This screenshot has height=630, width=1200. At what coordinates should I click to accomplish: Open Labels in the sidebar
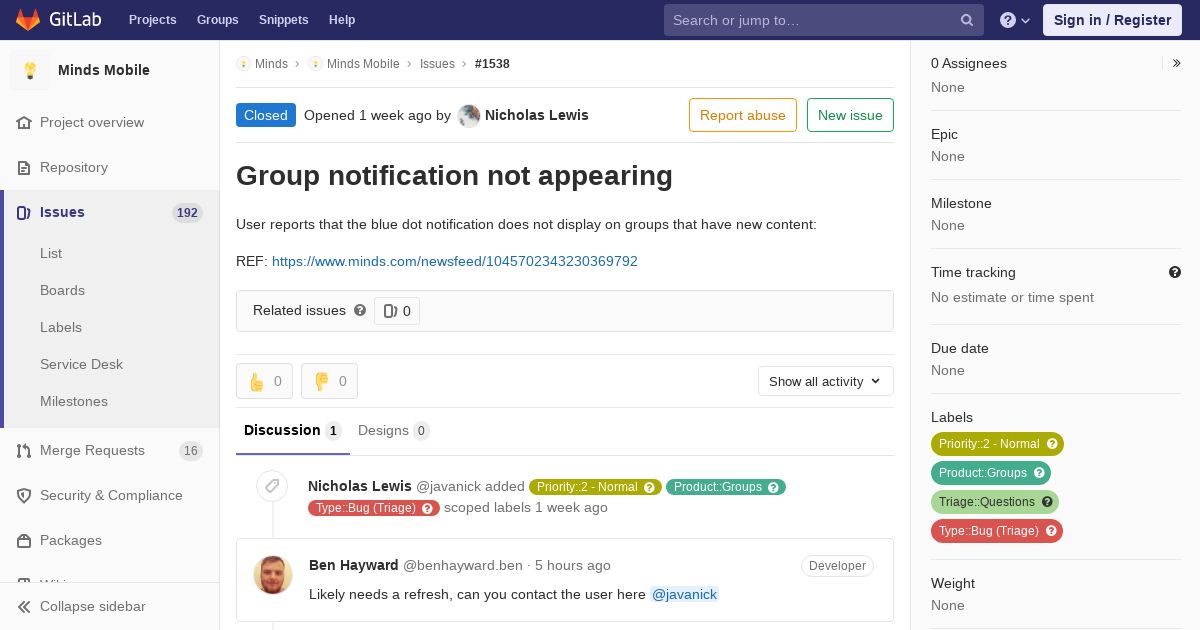(x=61, y=327)
